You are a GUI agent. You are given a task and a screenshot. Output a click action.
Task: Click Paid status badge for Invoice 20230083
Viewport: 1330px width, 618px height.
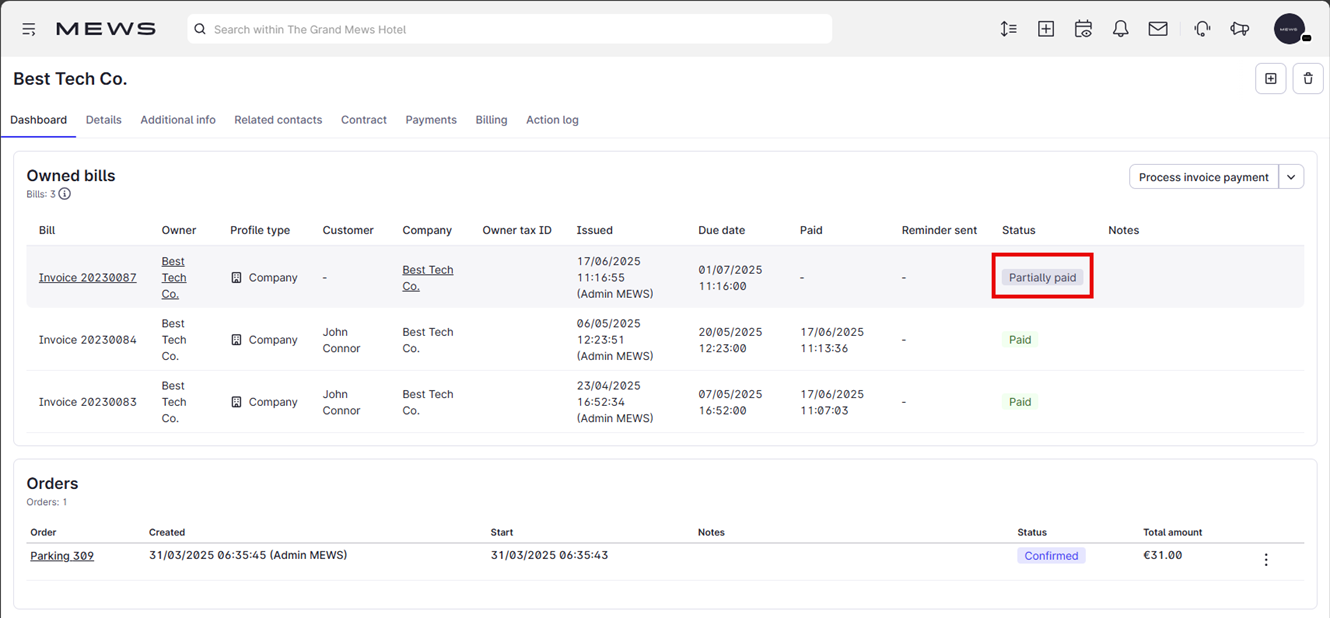(1020, 402)
